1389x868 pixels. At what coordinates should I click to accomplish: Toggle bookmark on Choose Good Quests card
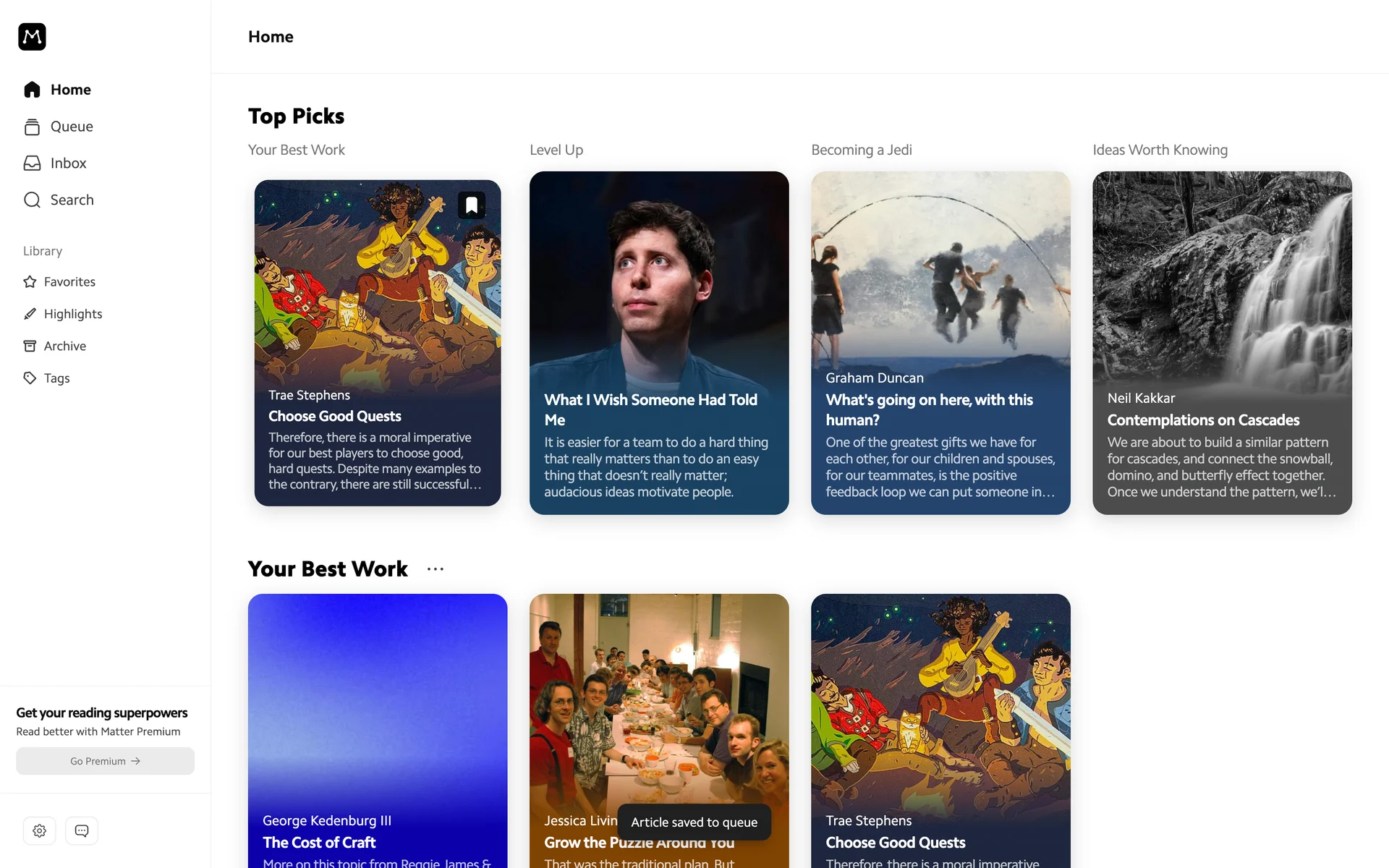coord(472,205)
